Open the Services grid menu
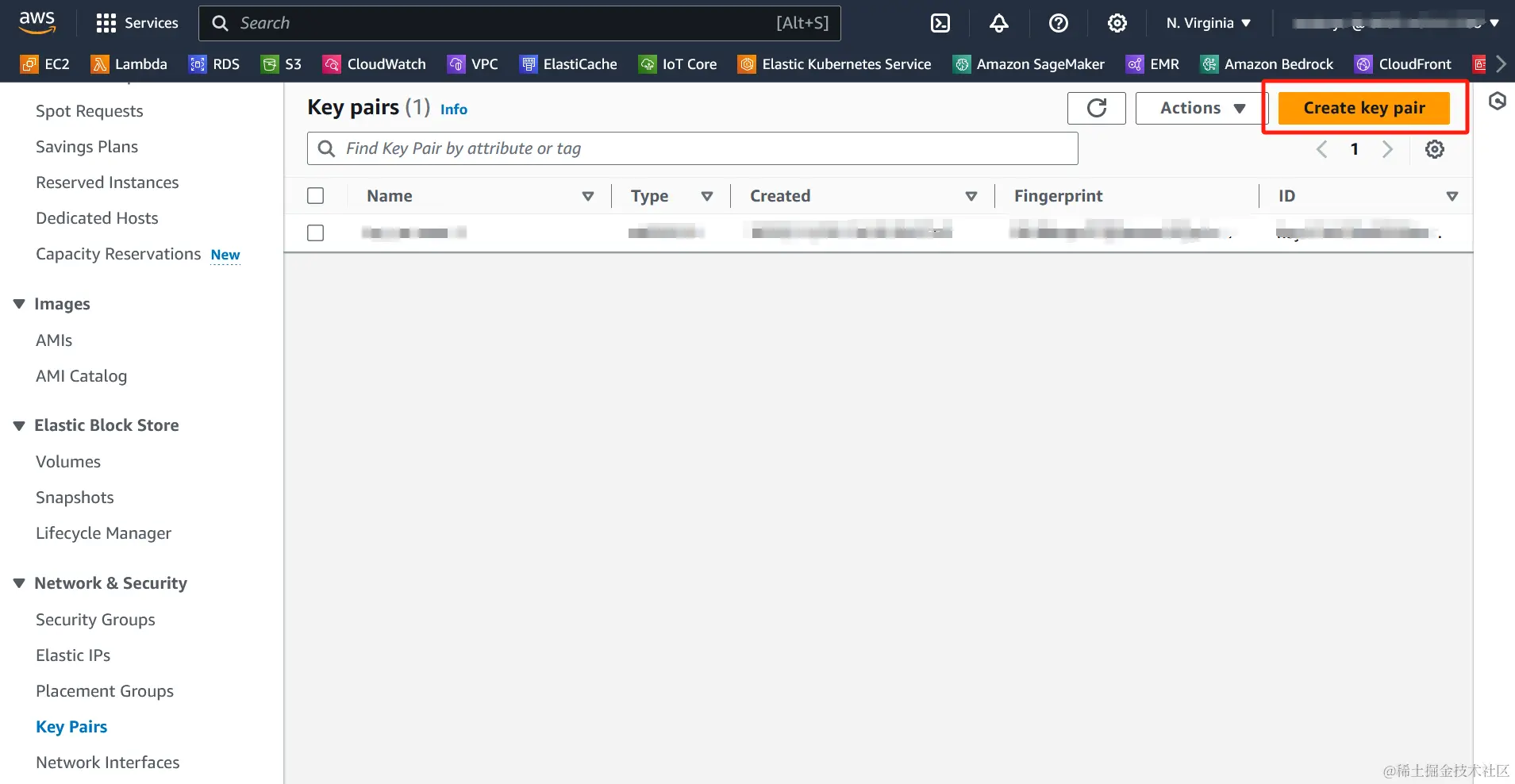 [137, 23]
